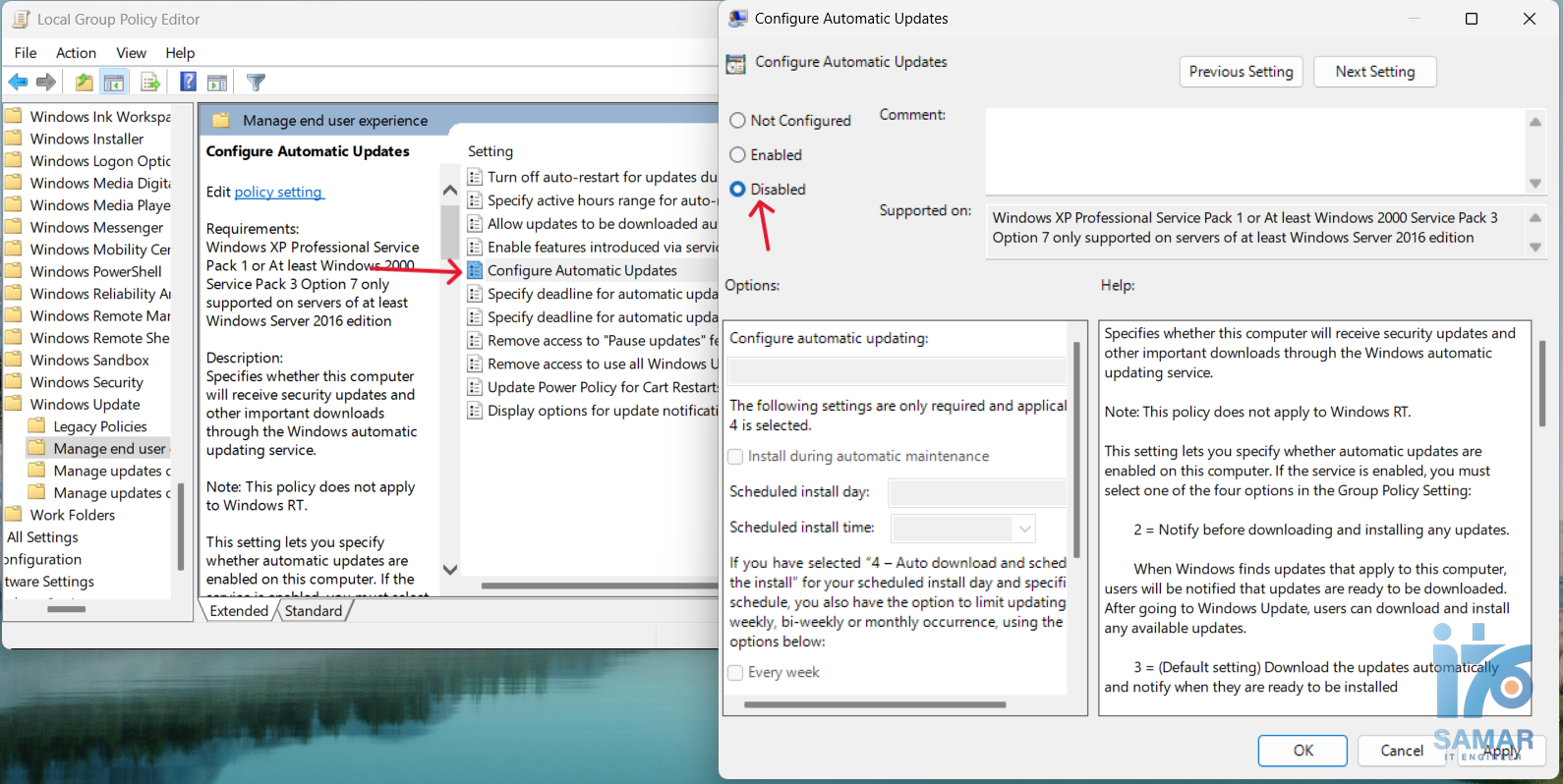The image size is (1563, 784).
Task: Click the Forward arrow in toolbar
Action: click(x=46, y=83)
